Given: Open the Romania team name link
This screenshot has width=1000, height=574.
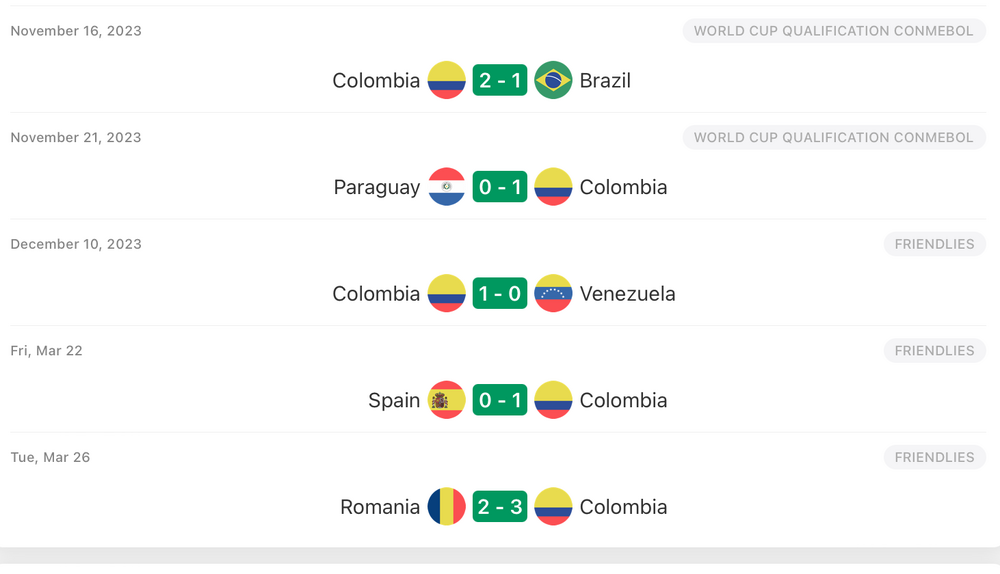Looking at the screenshot, I should [380, 507].
